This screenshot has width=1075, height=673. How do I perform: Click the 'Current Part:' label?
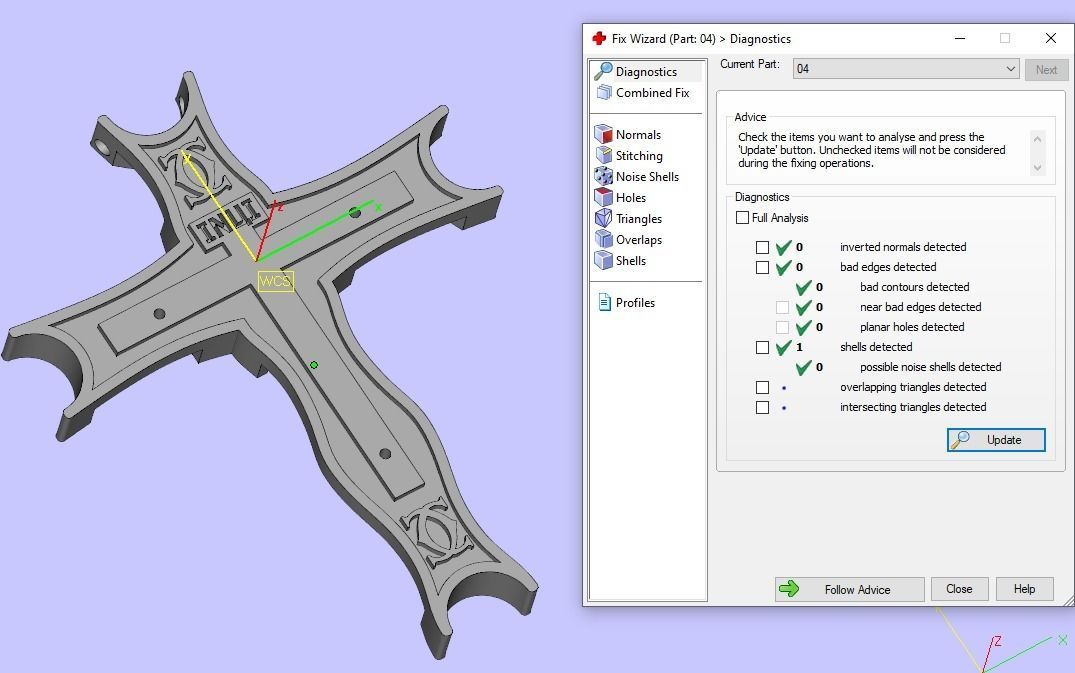click(x=749, y=64)
